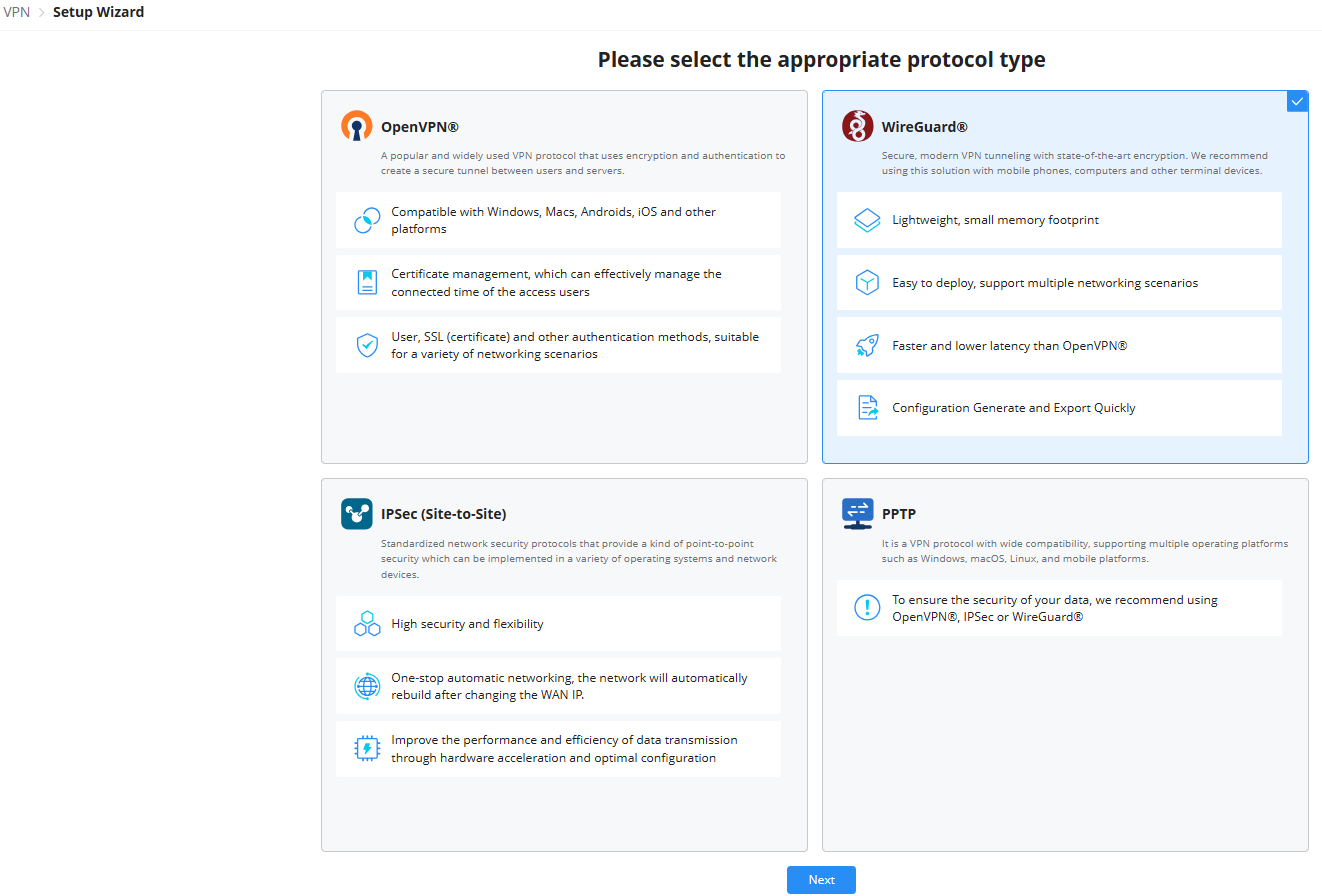Click the certificate management document icon
Image resolution: width=1322 pixels, height=896 pixels.
coord(367,282)
